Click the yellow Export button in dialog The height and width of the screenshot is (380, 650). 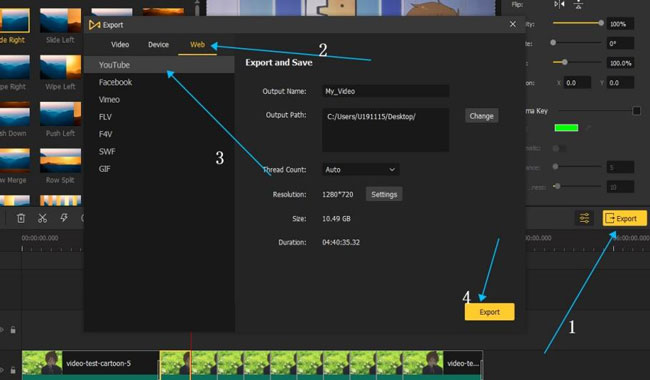[x=490, y=312]
